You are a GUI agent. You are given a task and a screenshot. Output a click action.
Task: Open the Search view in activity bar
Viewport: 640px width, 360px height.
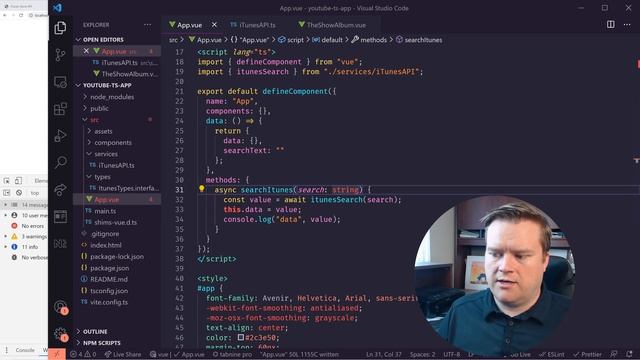tap(60, 162)
